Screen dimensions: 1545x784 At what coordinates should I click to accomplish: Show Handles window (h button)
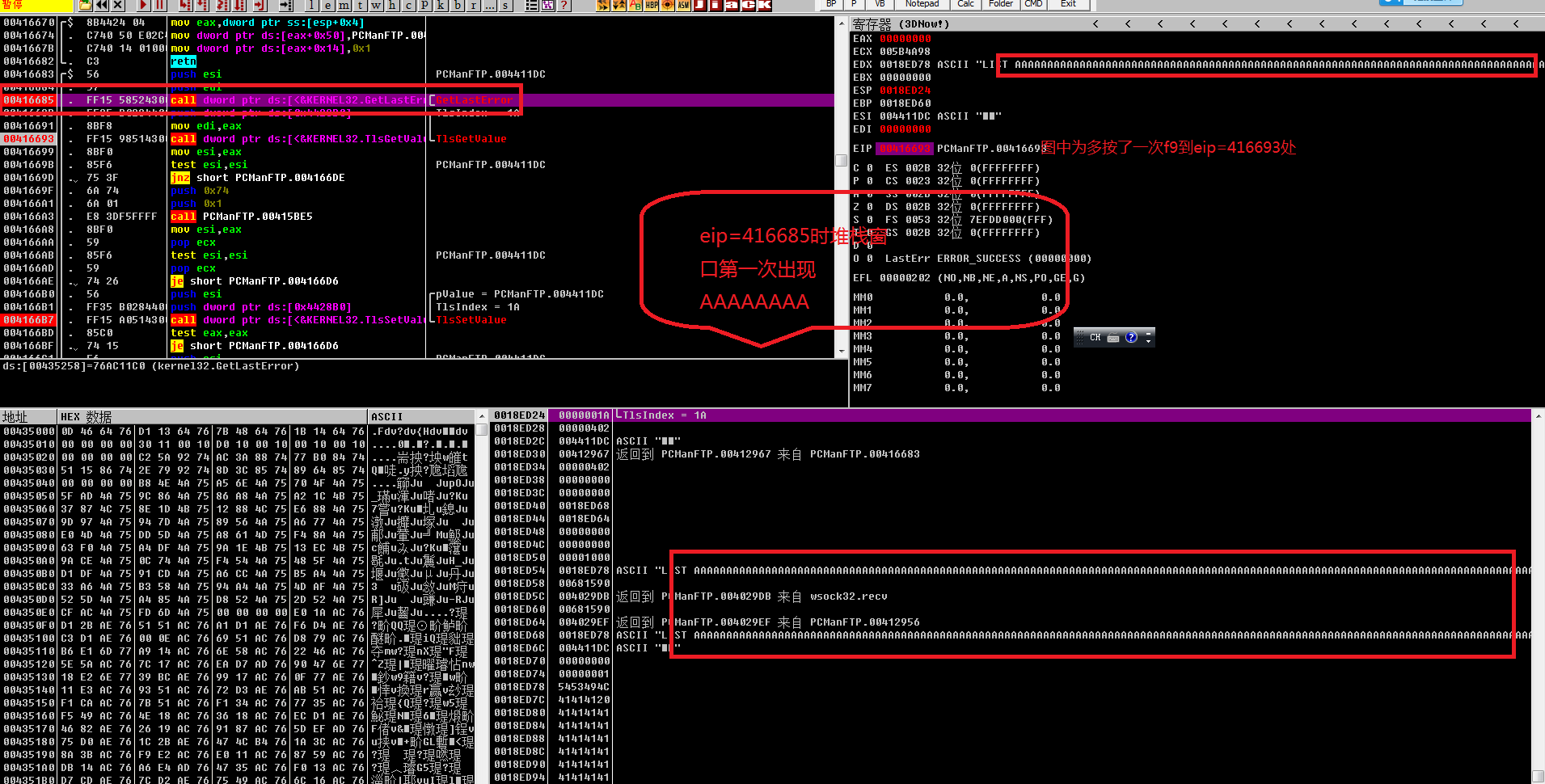point(392,5)
